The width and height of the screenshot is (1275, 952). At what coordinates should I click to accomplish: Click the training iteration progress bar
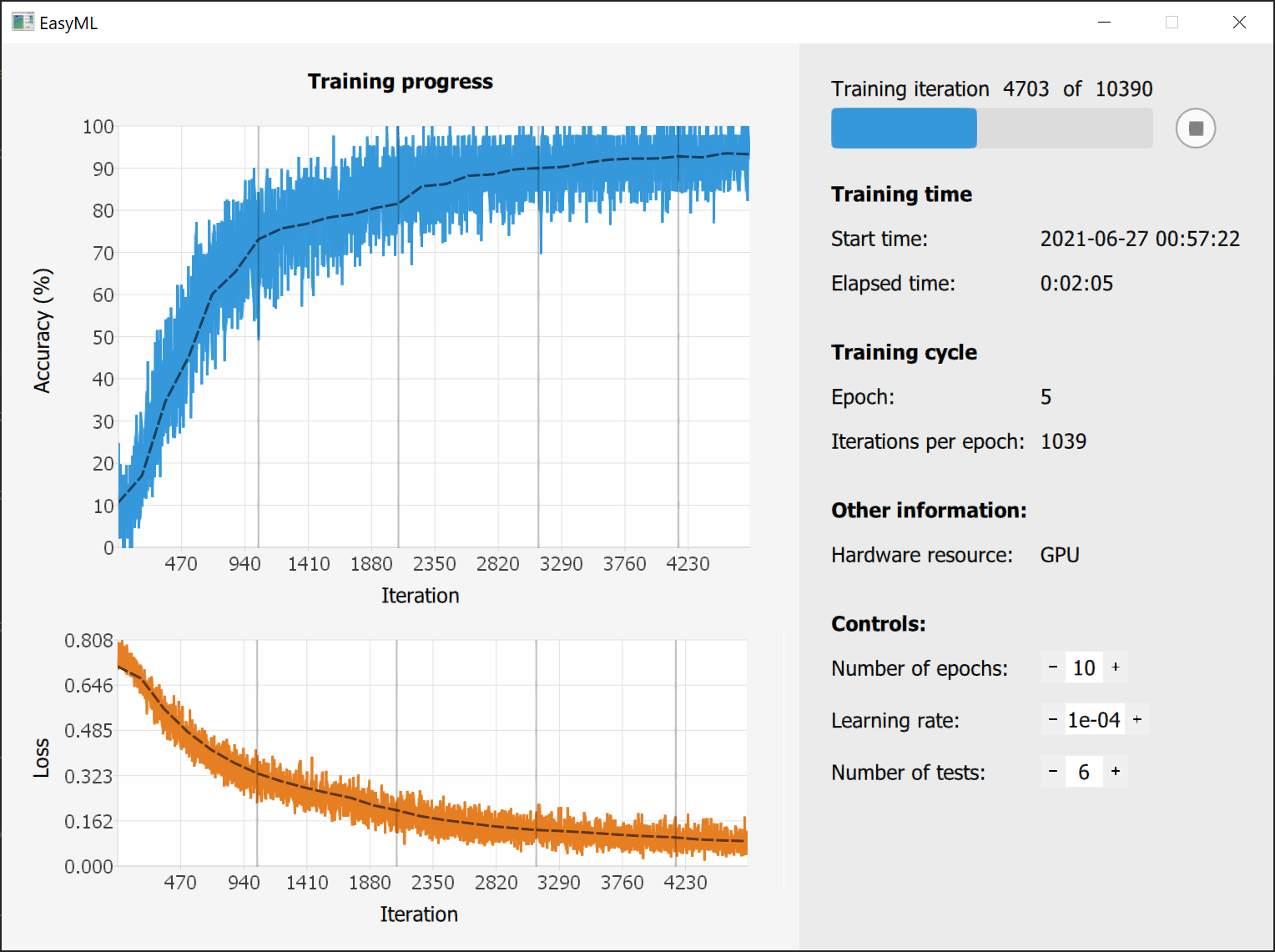991,128
